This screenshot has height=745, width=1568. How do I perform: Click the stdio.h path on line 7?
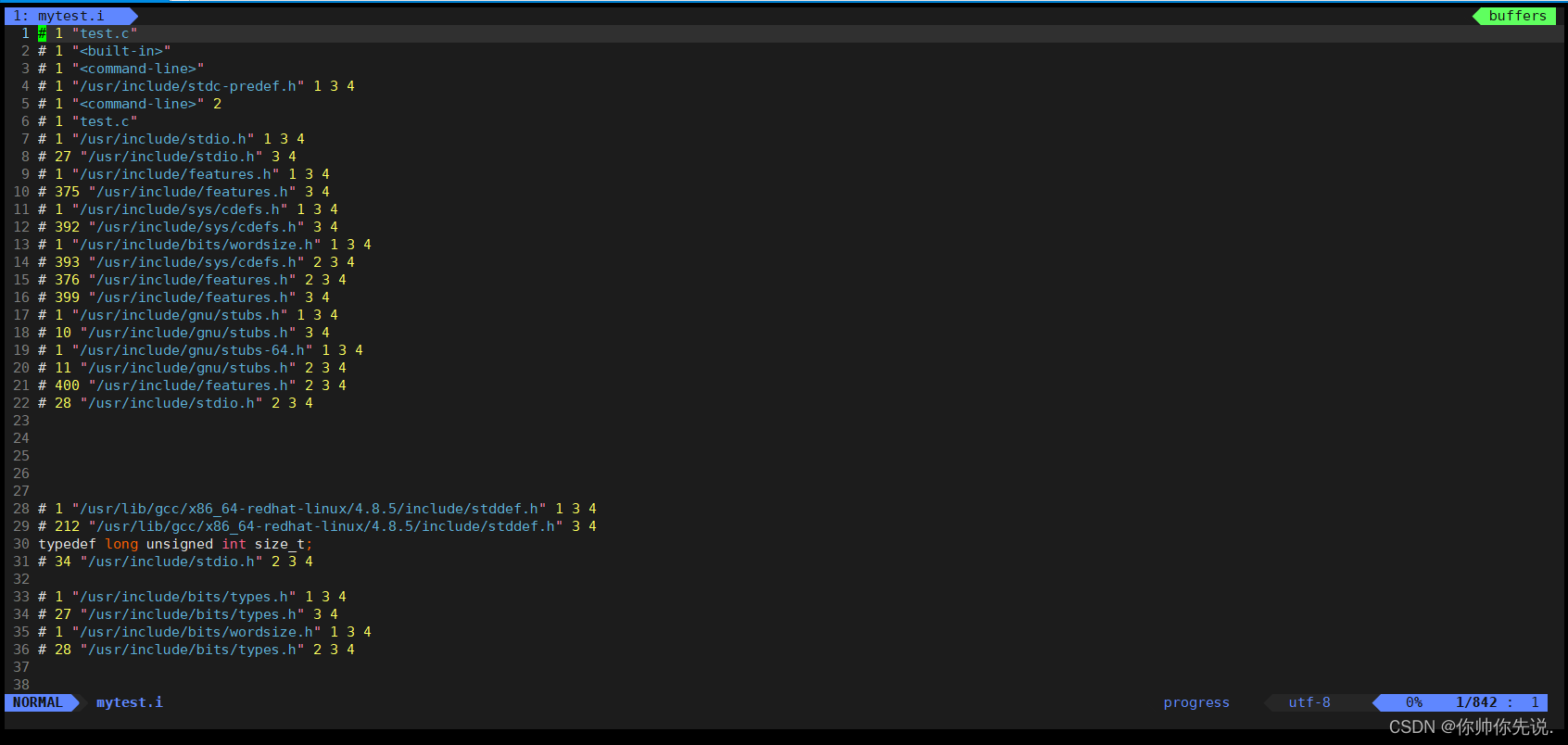tap(163, 139)
